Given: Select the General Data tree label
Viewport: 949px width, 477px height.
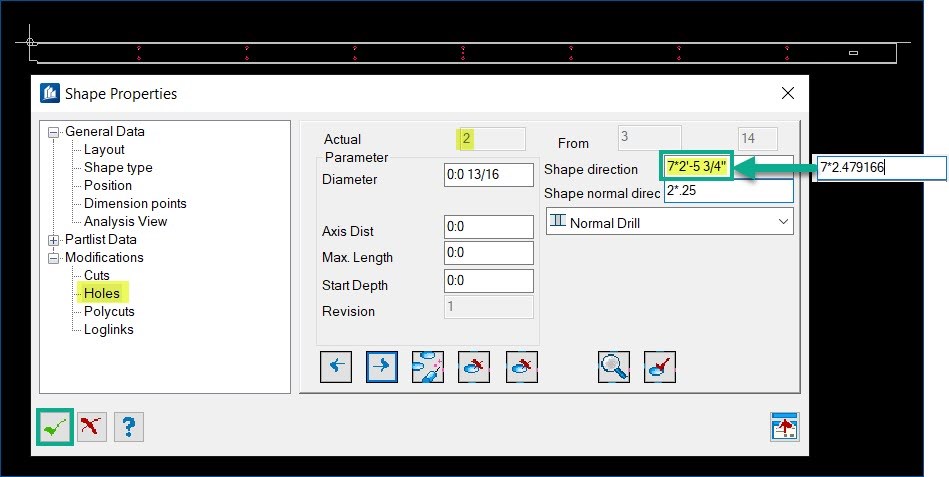Looking at the screenshot, I should (105, 131).
